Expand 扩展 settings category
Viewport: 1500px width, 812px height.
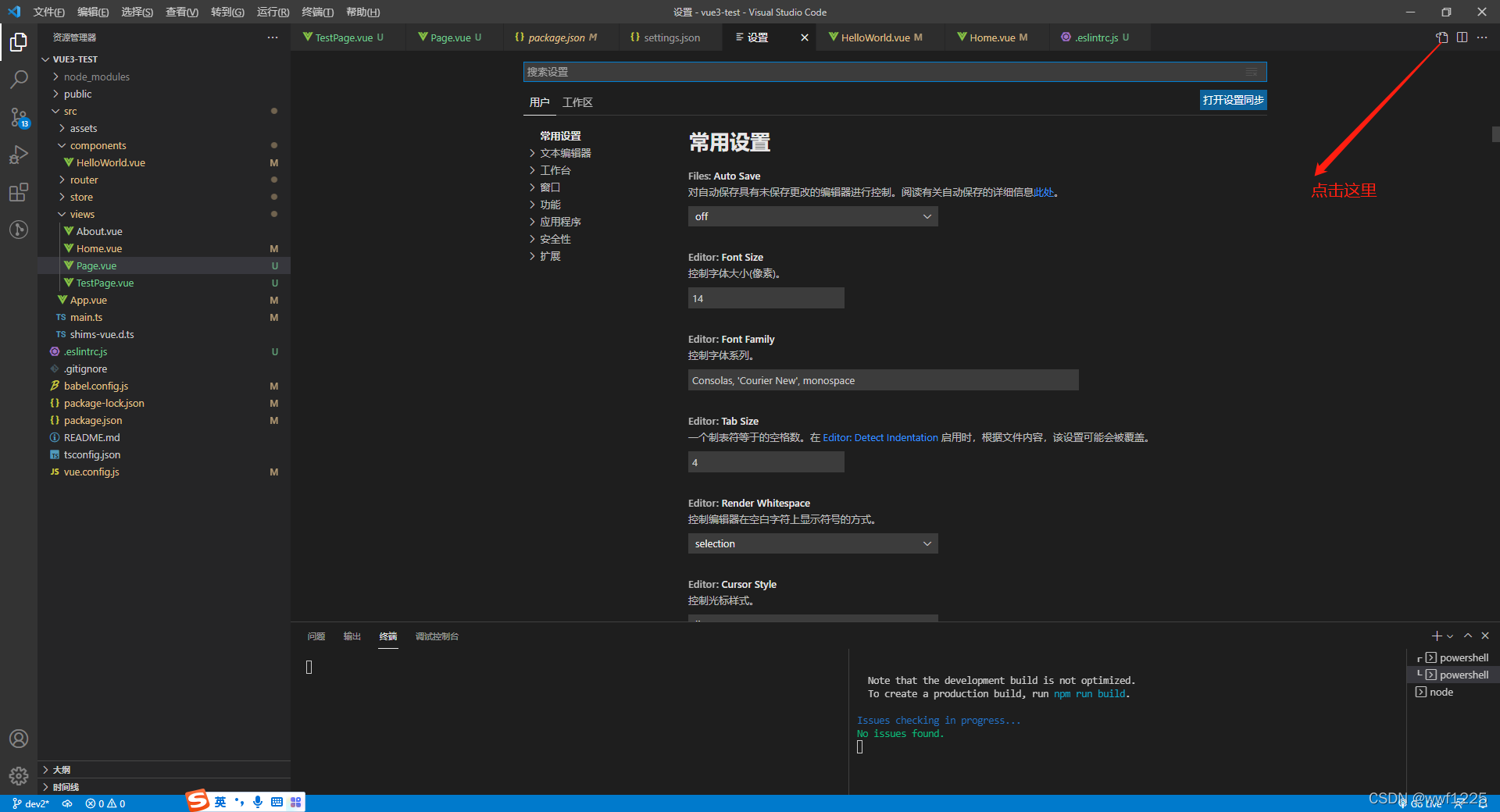coord(545,256)
